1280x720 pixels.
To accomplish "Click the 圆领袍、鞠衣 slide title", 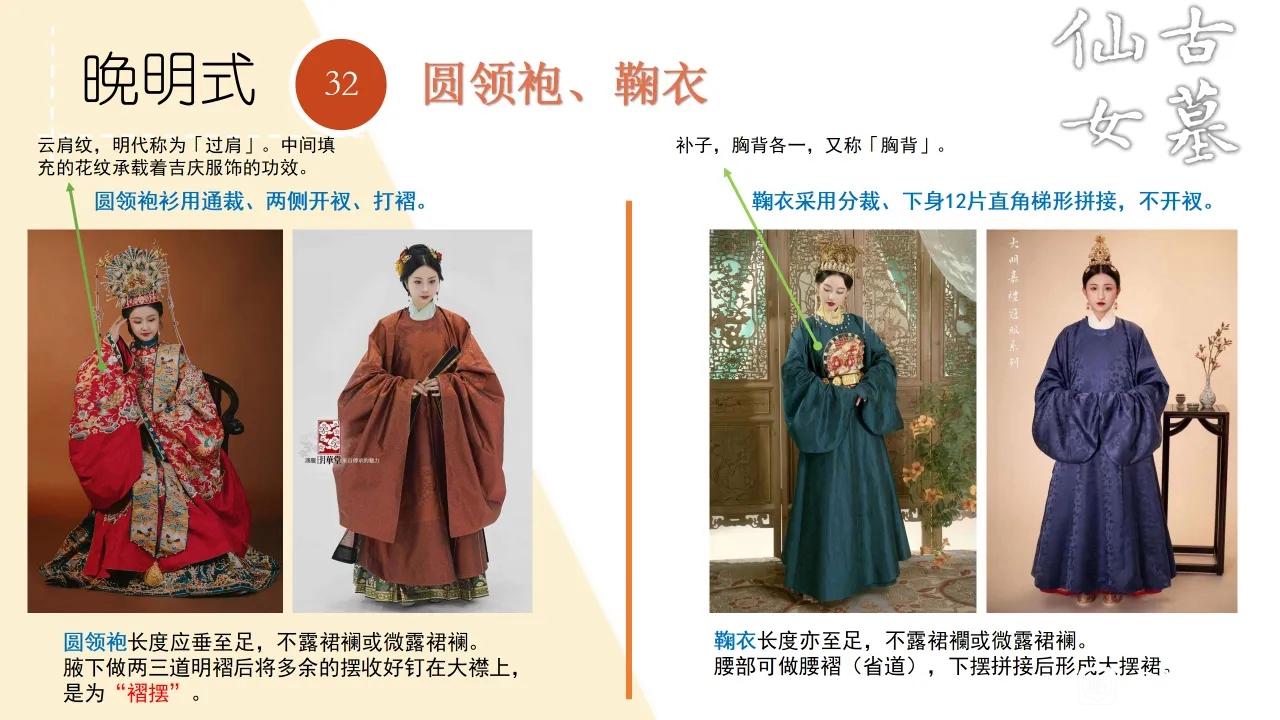I will click(x=565, y=83).
